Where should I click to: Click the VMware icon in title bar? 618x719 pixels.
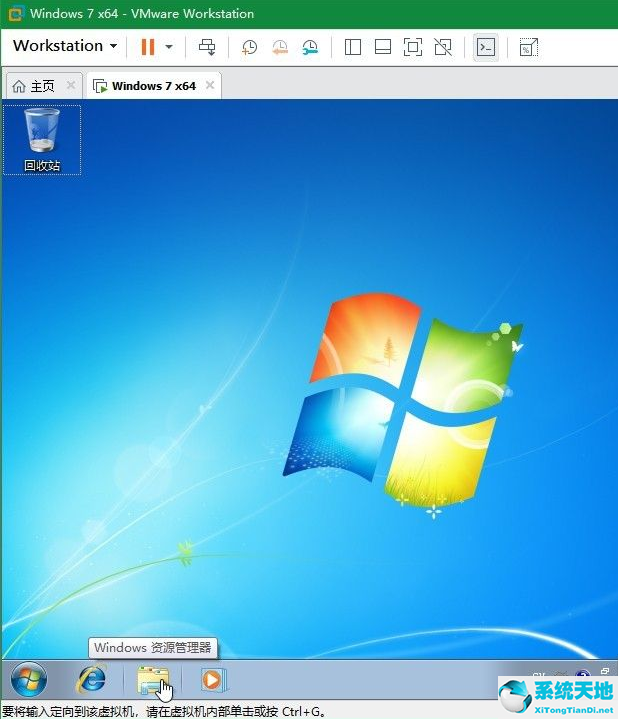16,14
